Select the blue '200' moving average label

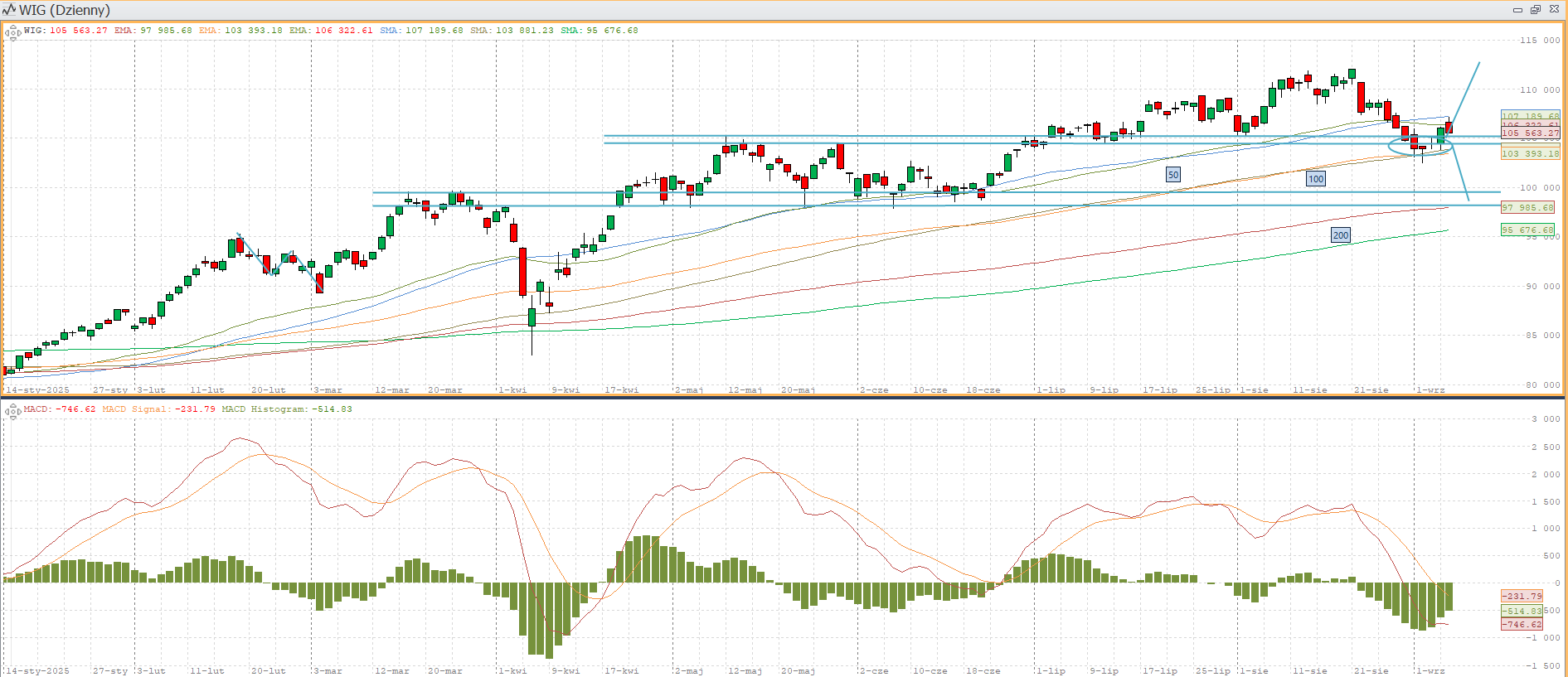click(1341, 235)
